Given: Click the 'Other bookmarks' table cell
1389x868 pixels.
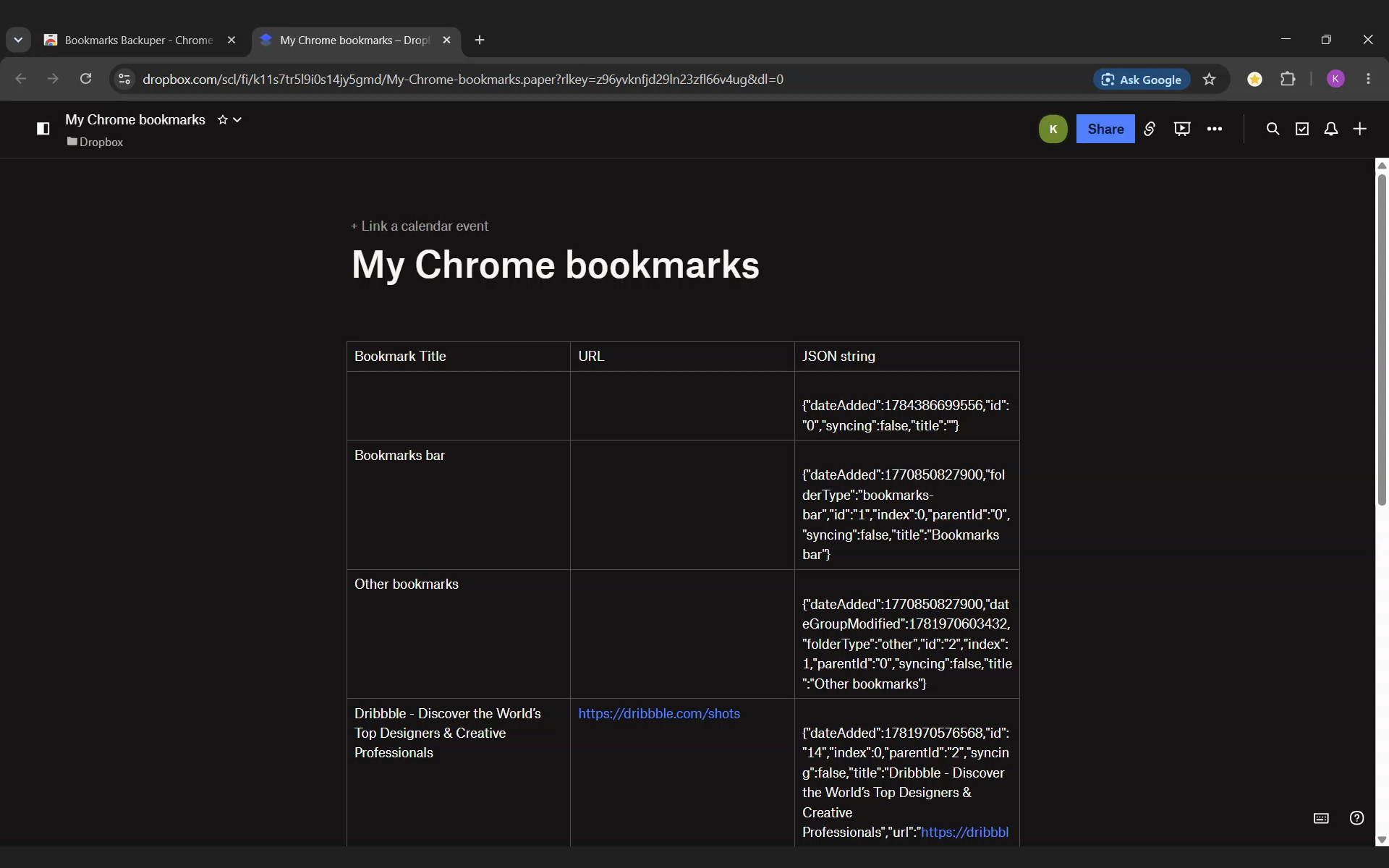Looking at the screenshot, I should 459,634.
